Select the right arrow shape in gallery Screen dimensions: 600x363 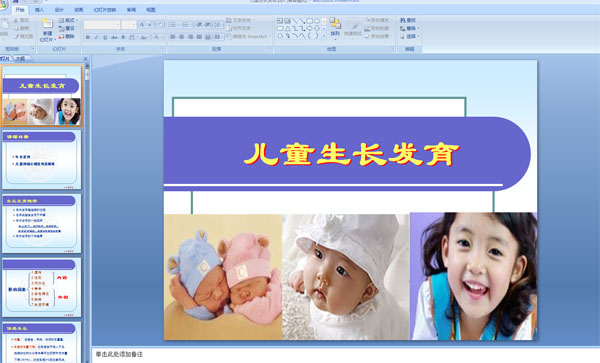(x=310, y=28)
